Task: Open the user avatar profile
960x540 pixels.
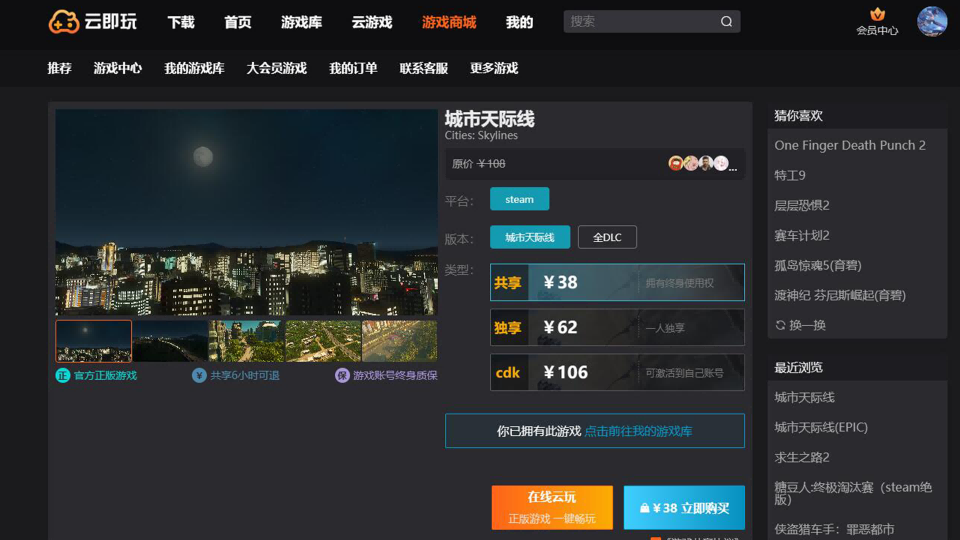Action: [x=932, y=21]
